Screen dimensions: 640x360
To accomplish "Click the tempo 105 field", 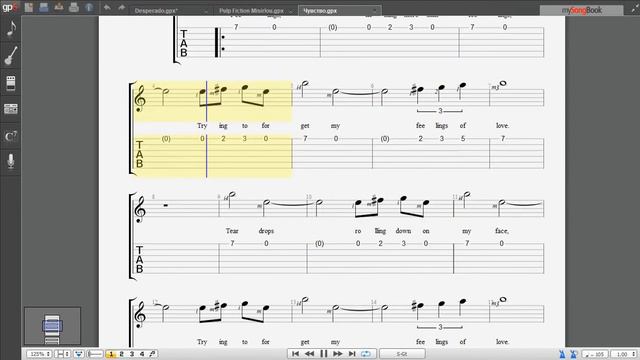I will click(x=595, y=354).
